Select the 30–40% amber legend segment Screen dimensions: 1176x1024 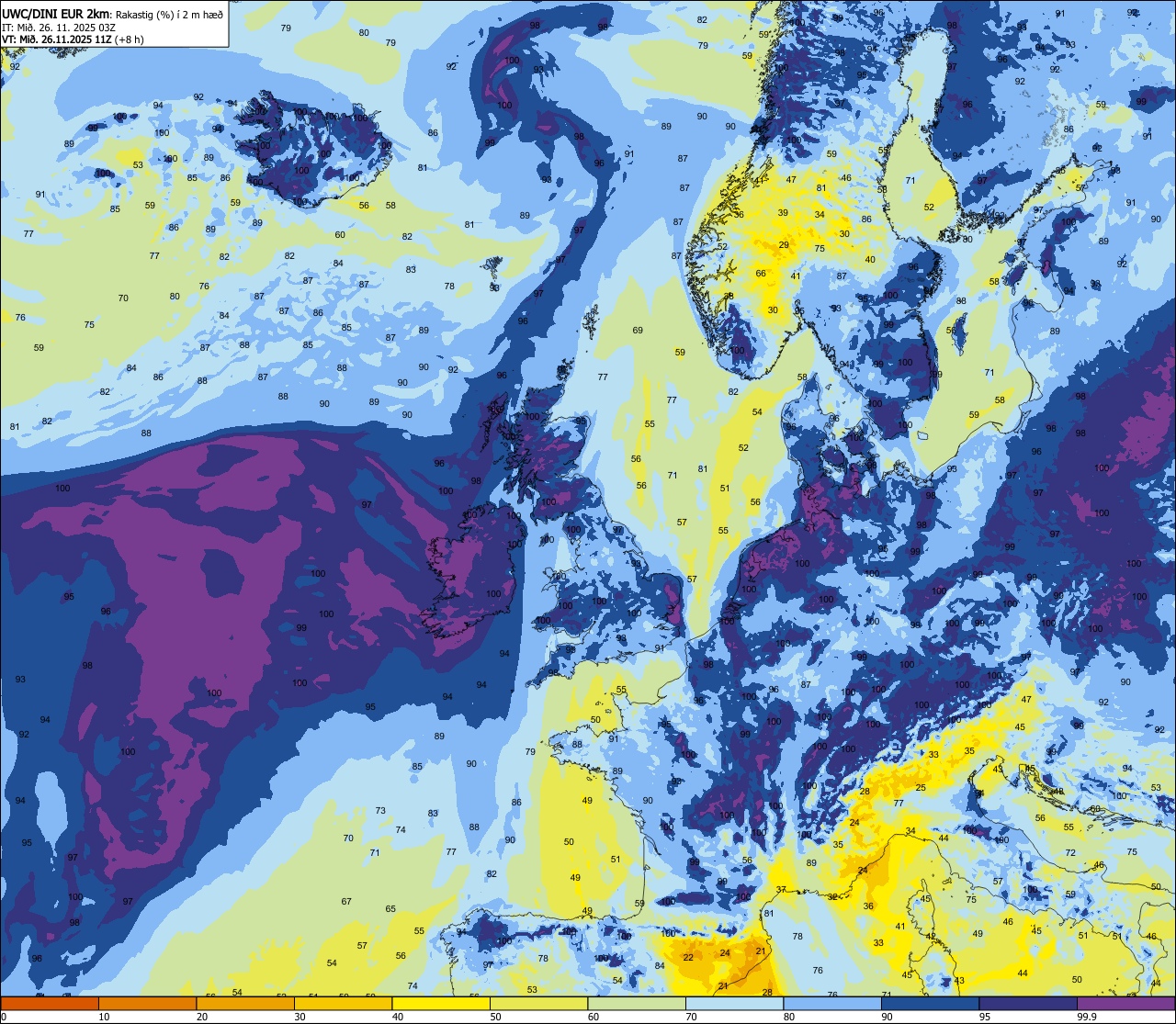click(343, 1003)
